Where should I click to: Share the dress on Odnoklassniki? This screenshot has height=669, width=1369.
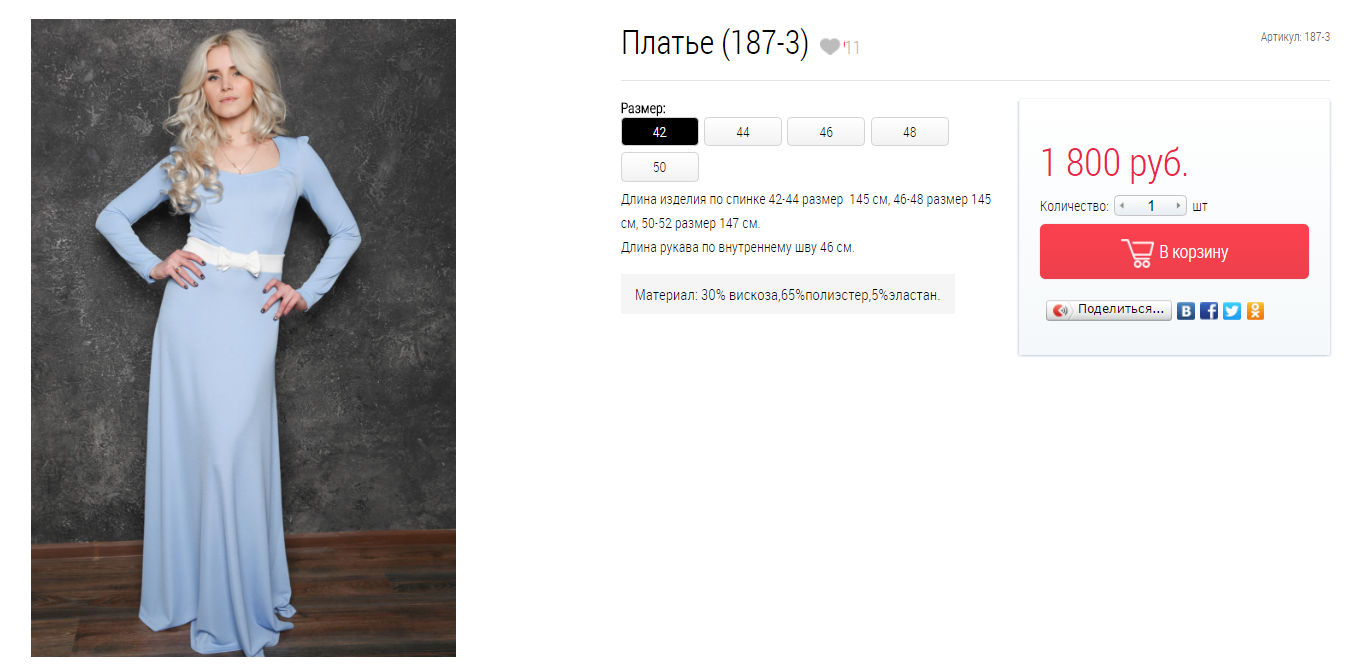[1255, 311]
